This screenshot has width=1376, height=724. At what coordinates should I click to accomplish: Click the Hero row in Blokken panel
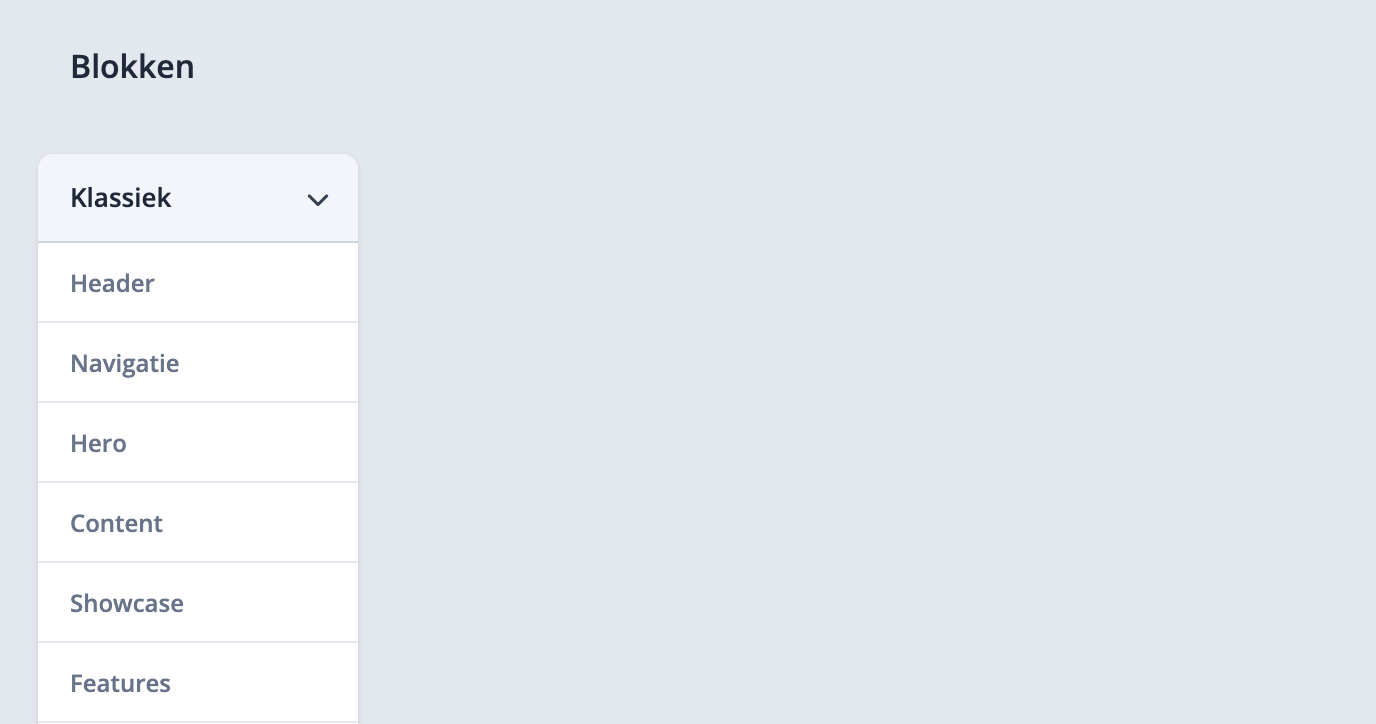pos(198,443)
